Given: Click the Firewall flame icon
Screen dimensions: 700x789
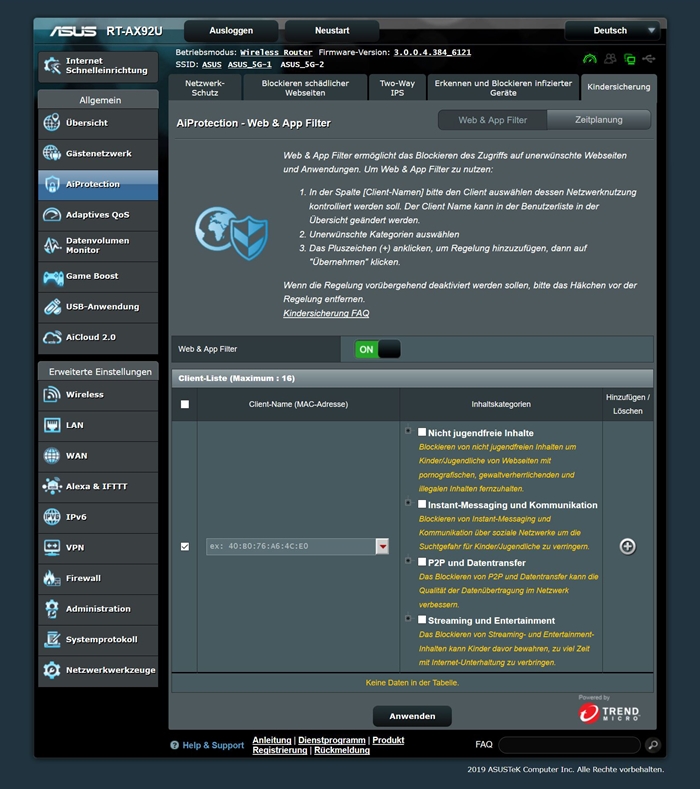Looking at the screenshot, I should 52,578.
